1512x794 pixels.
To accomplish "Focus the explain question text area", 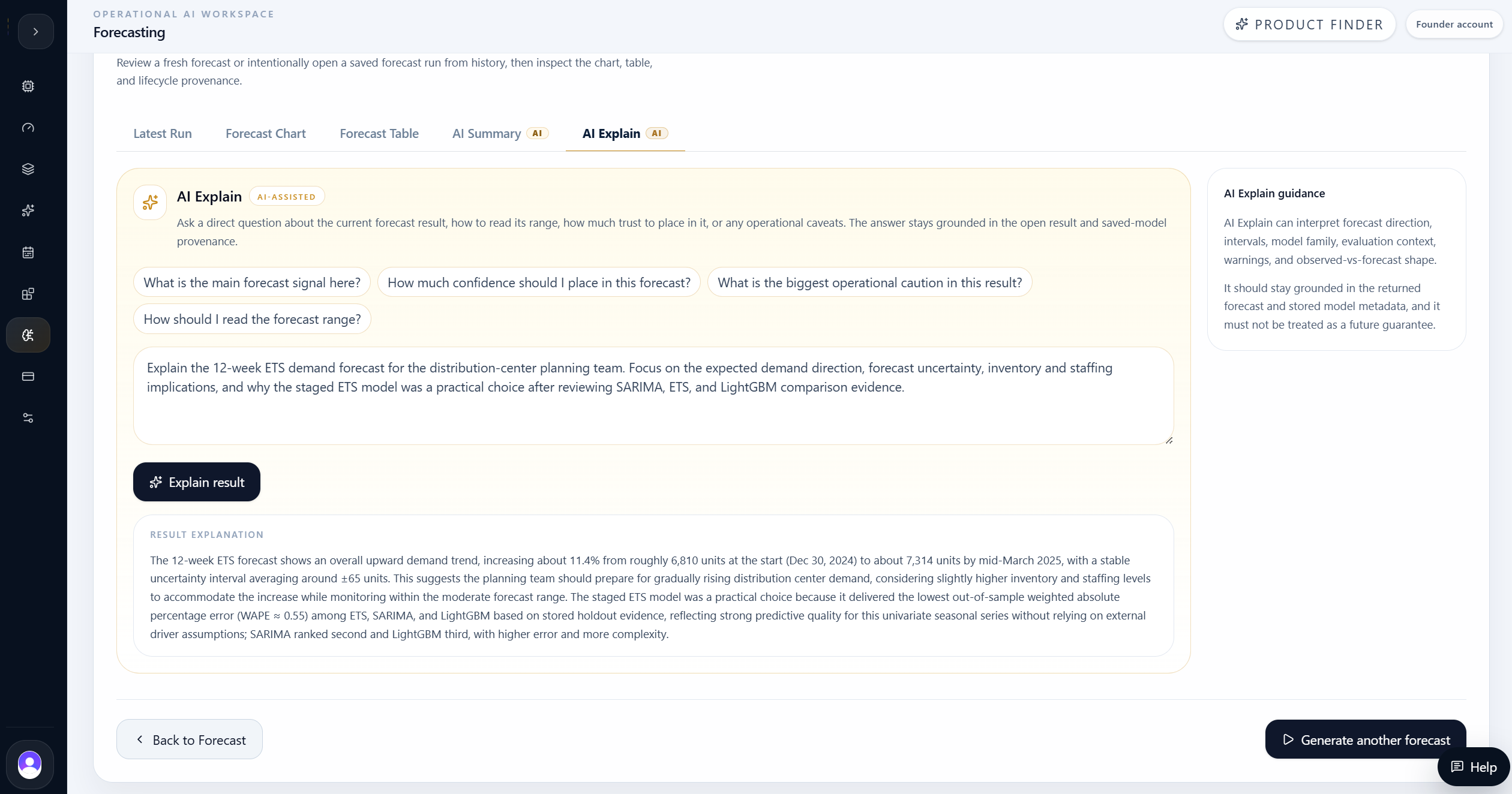I will 653,396.
